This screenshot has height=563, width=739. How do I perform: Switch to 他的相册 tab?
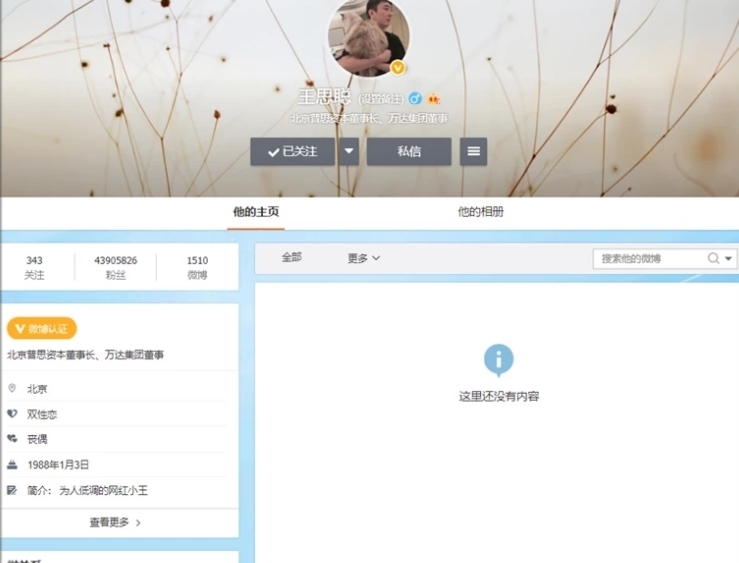481,212
